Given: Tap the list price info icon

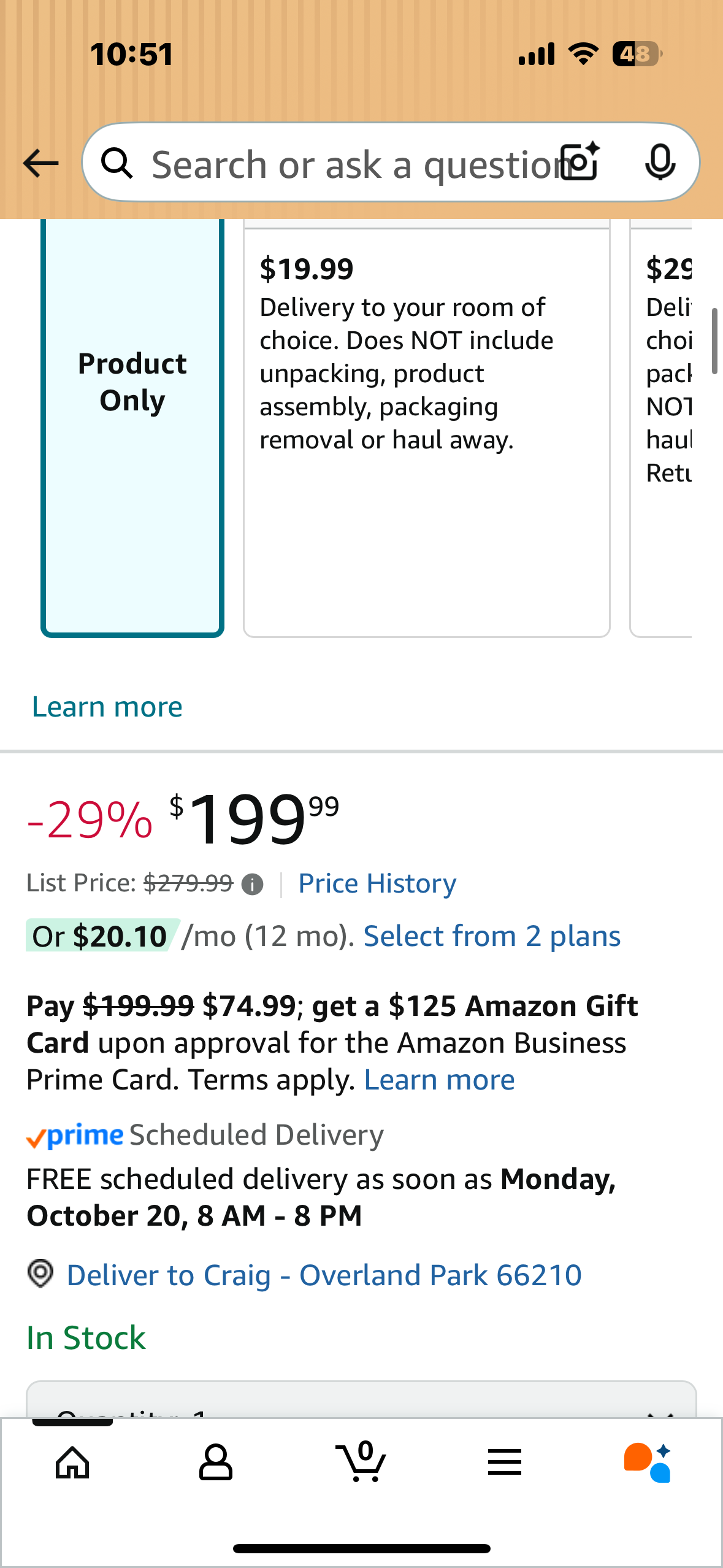Looking at the screenshot, I should tap(252, 884).
